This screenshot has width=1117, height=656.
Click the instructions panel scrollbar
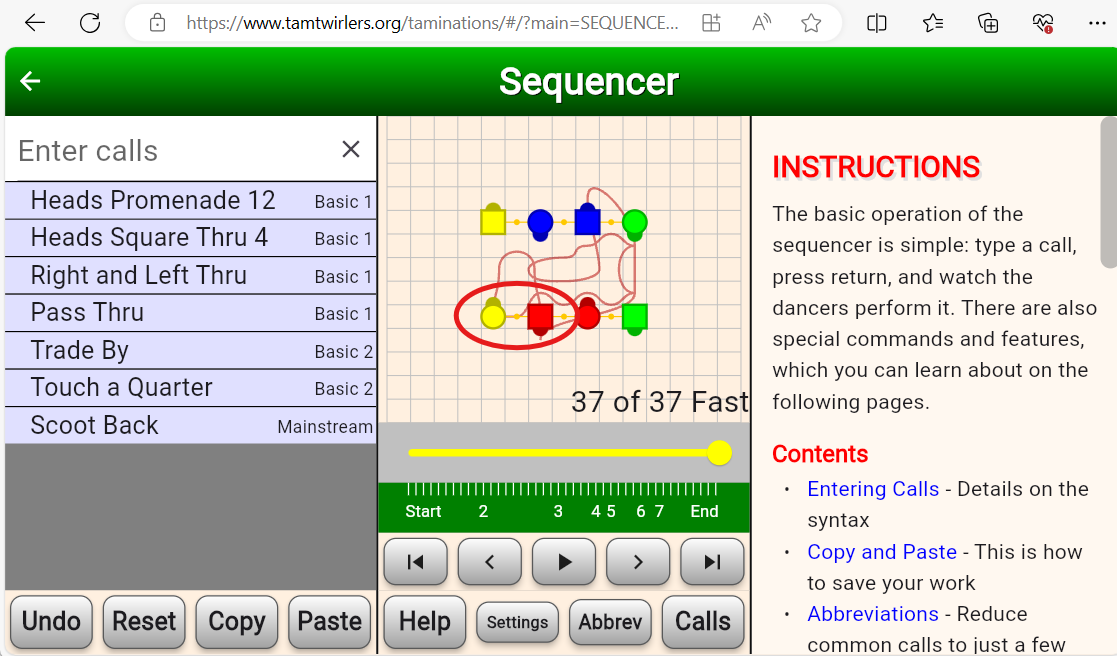tap(1108, 192)
